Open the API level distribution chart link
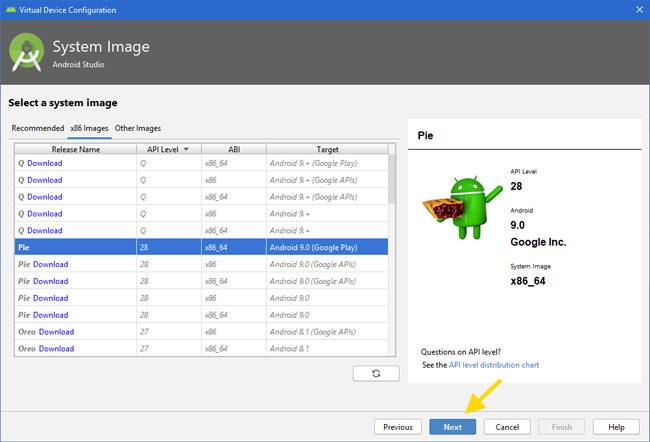 (x=494, y=365)
